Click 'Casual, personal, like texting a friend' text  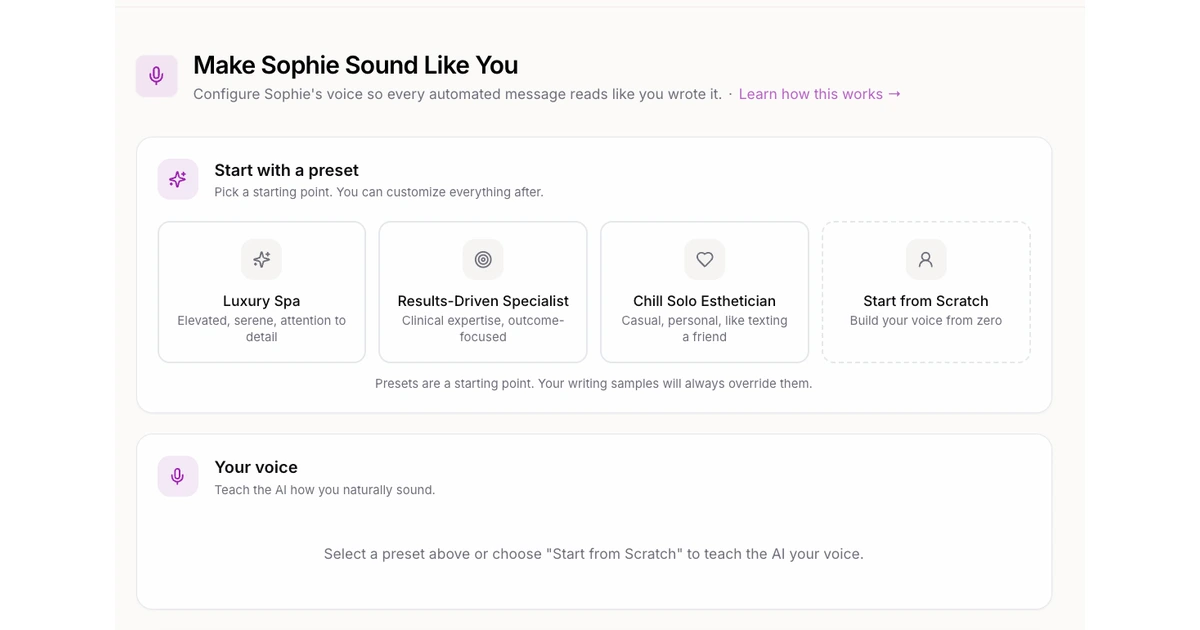(x=704, y=329)
